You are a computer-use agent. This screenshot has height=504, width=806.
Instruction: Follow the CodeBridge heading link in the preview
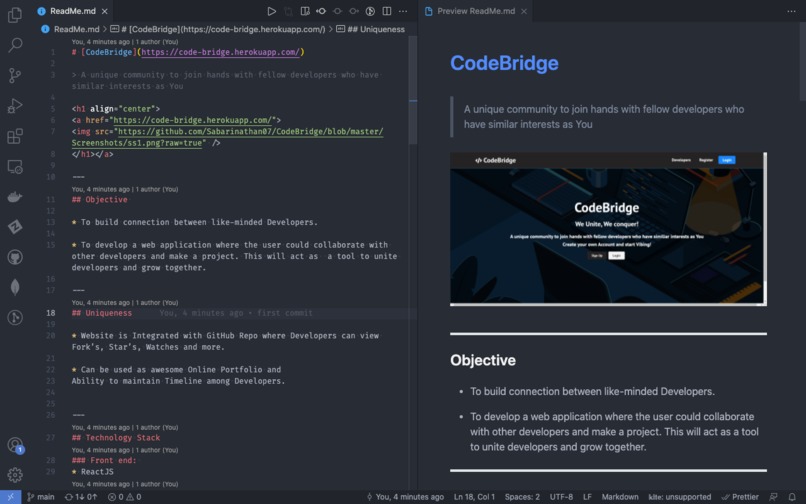click(x=504, y=63)
